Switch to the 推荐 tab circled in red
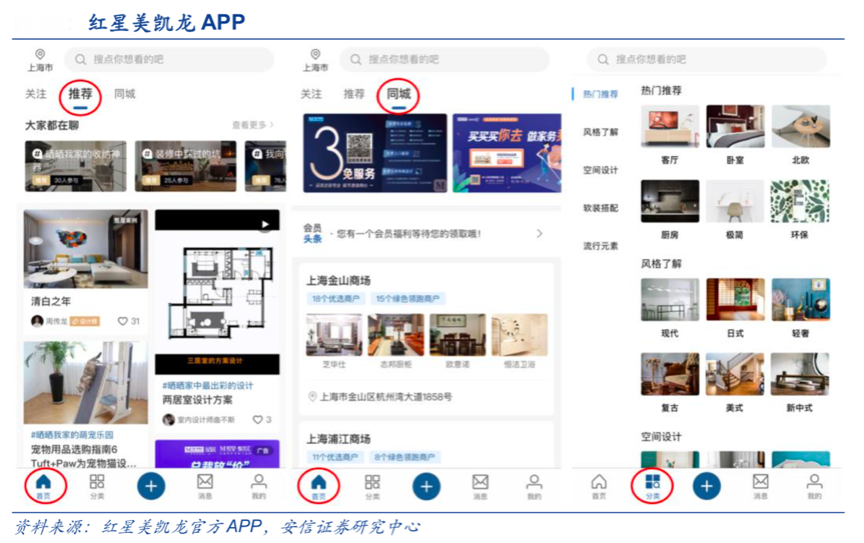 click(80, 94)
